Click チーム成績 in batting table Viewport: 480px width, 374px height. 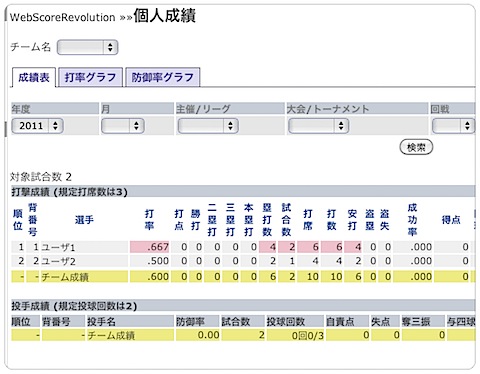65,277
